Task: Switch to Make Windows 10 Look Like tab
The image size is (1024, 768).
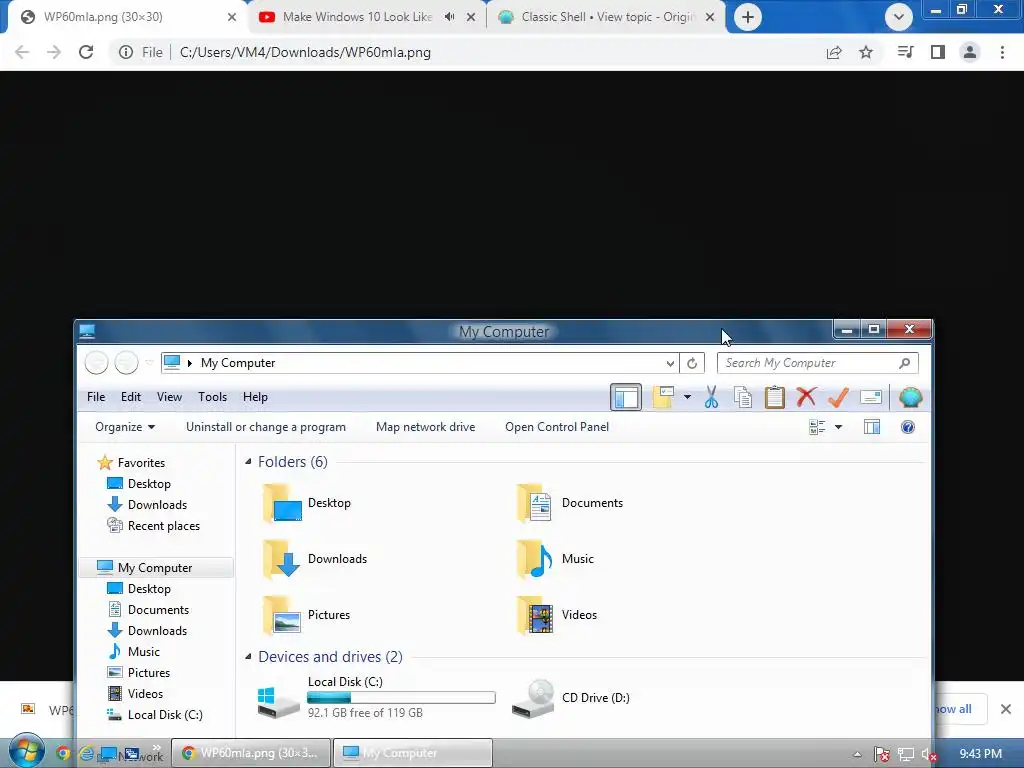Action: (356, 17)
